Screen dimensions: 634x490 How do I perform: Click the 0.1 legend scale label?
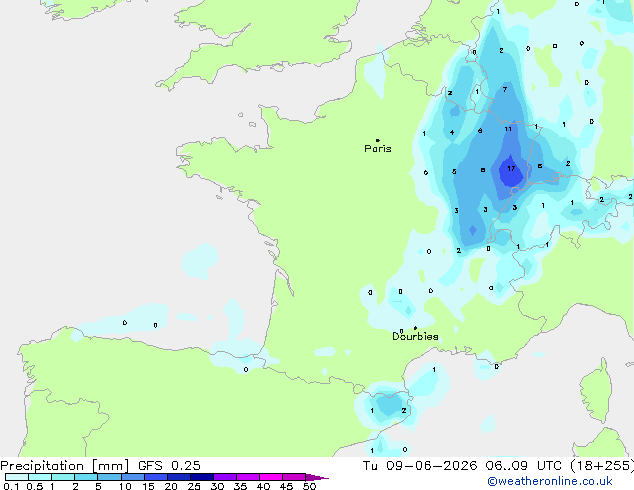(11, 486)
